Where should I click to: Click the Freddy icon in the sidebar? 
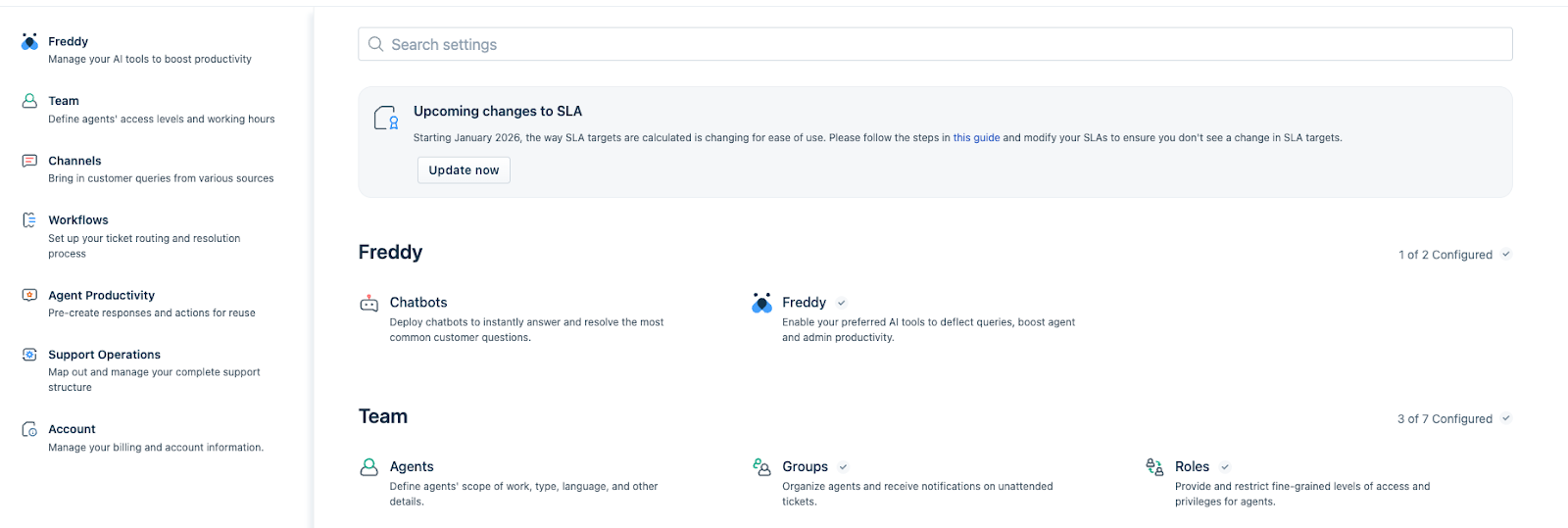29,41
